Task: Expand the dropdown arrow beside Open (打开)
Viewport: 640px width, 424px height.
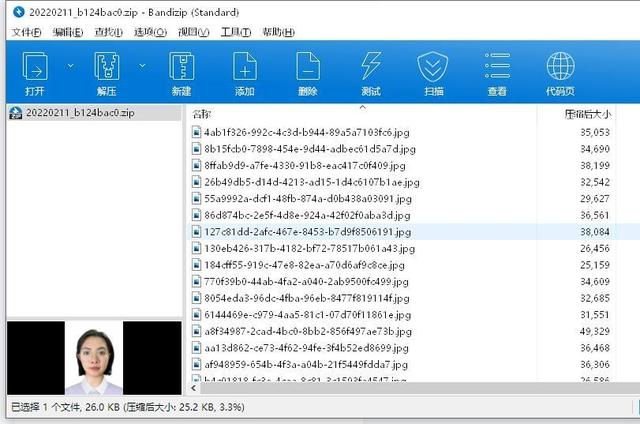Action: tap(70, 65)
